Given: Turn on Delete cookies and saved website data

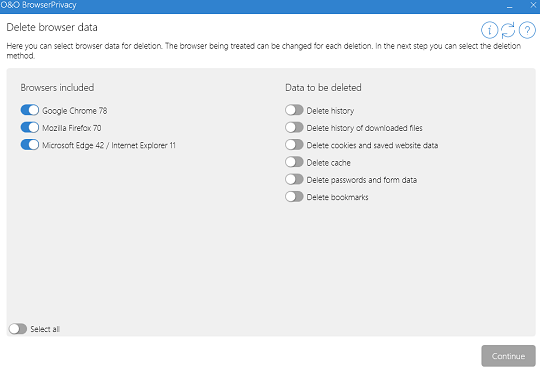Looking at the screenshot, I should 294,145.
